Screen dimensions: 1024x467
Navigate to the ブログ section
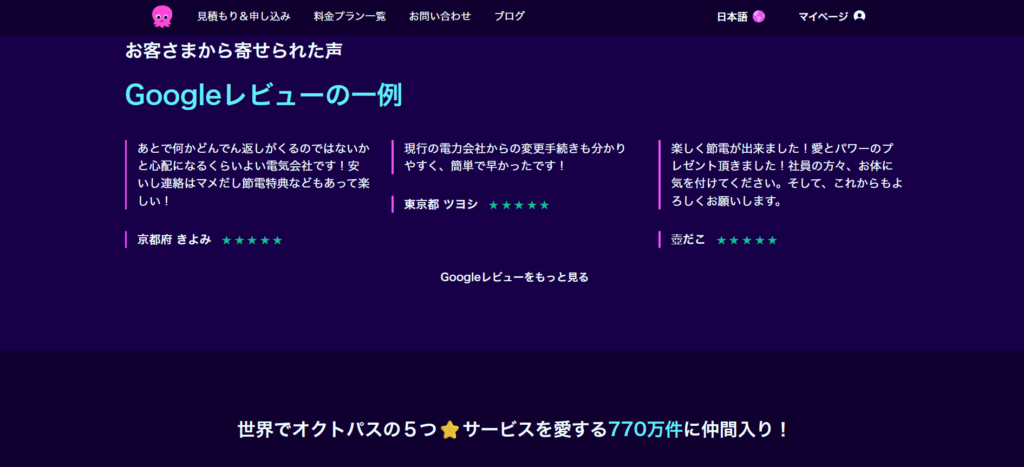509,17
